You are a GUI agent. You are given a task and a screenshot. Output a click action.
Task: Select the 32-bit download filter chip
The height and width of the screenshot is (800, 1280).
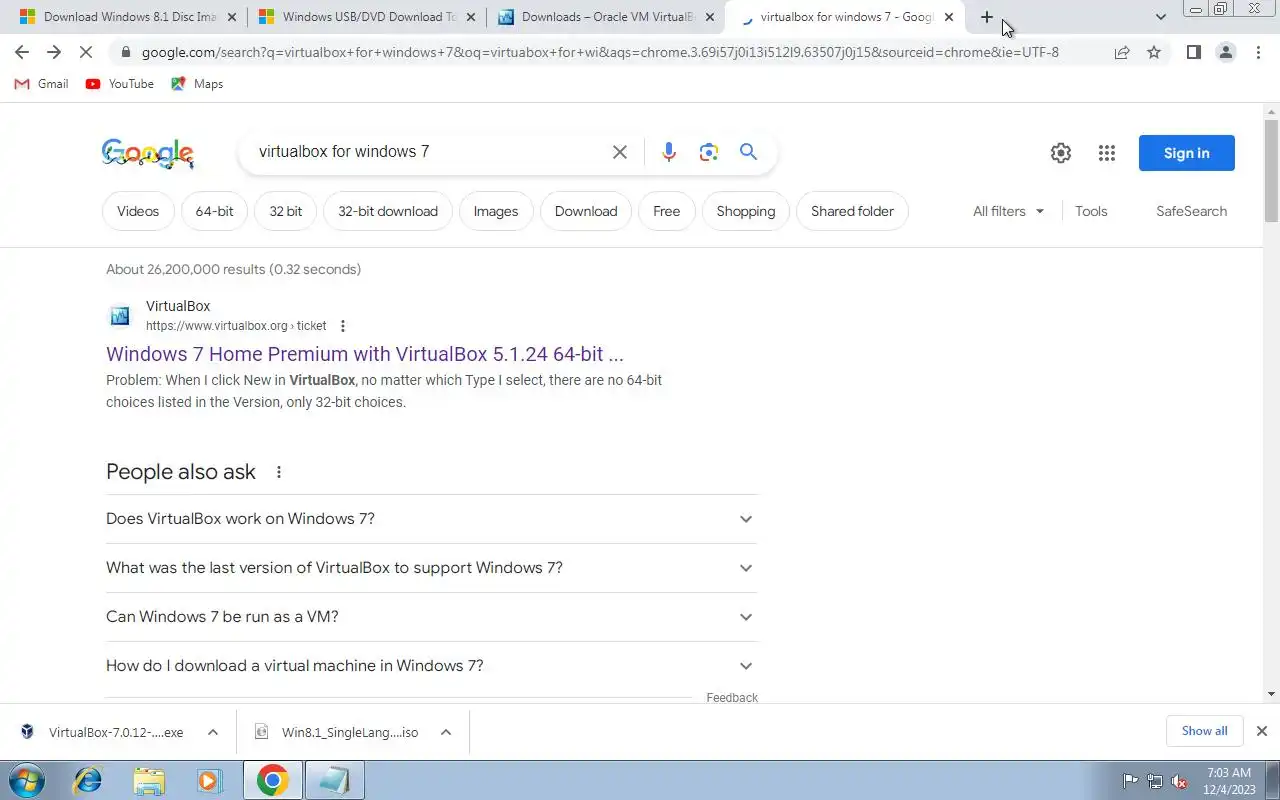coord(388,211)
